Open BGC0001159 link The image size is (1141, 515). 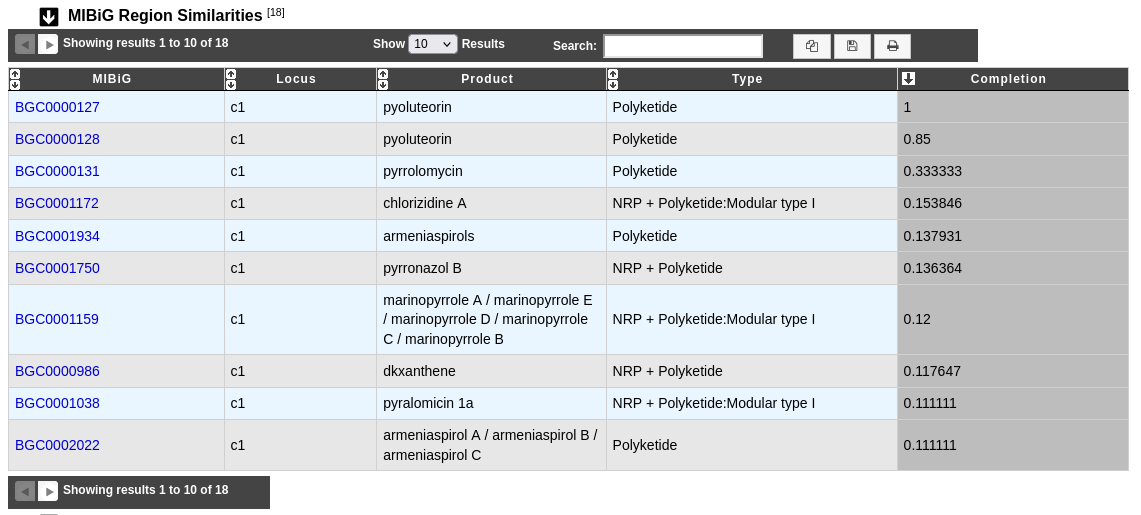point(57,319)
